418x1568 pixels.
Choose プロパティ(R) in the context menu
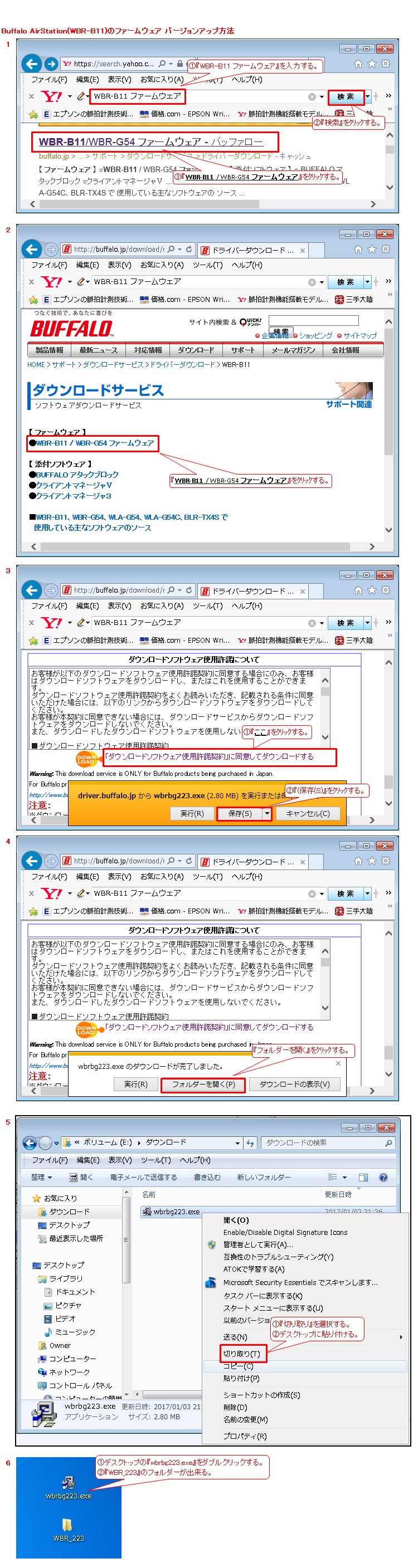coord(245,1436)
